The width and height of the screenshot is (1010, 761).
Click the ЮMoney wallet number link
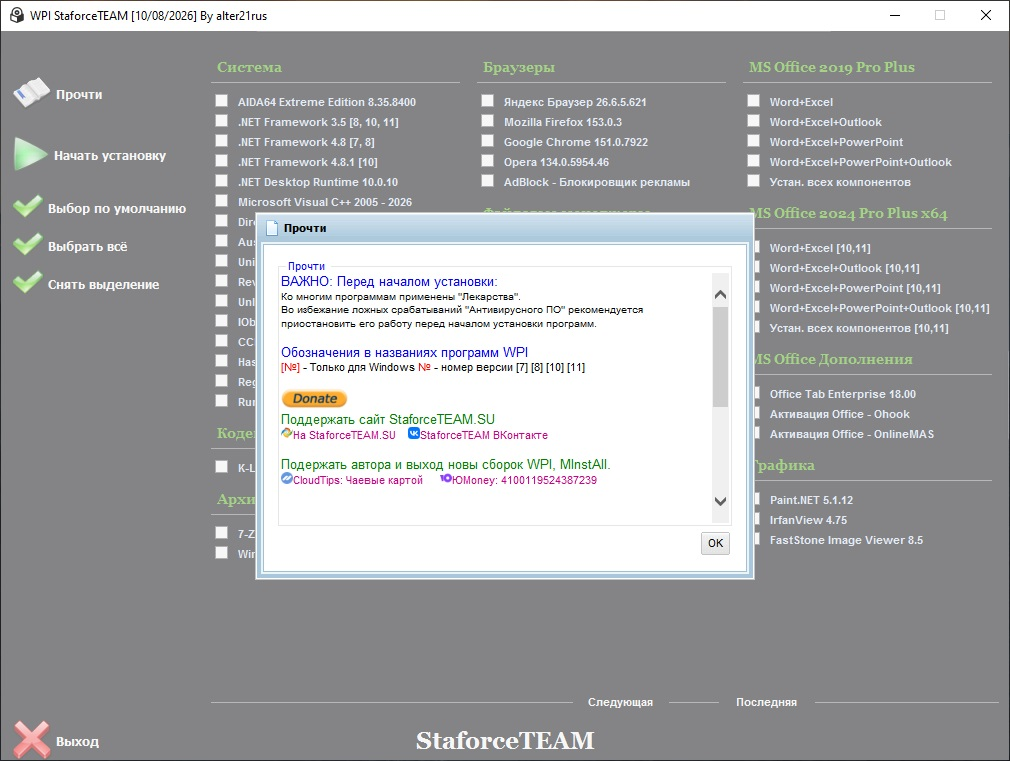point(524,480)
